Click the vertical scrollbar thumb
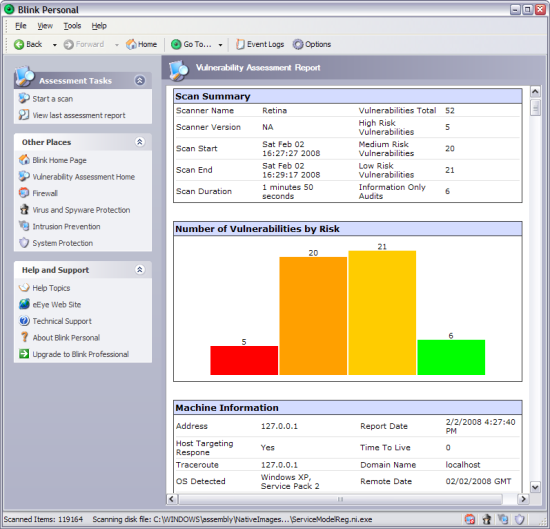The image size is (550, 529). [535, 107]
